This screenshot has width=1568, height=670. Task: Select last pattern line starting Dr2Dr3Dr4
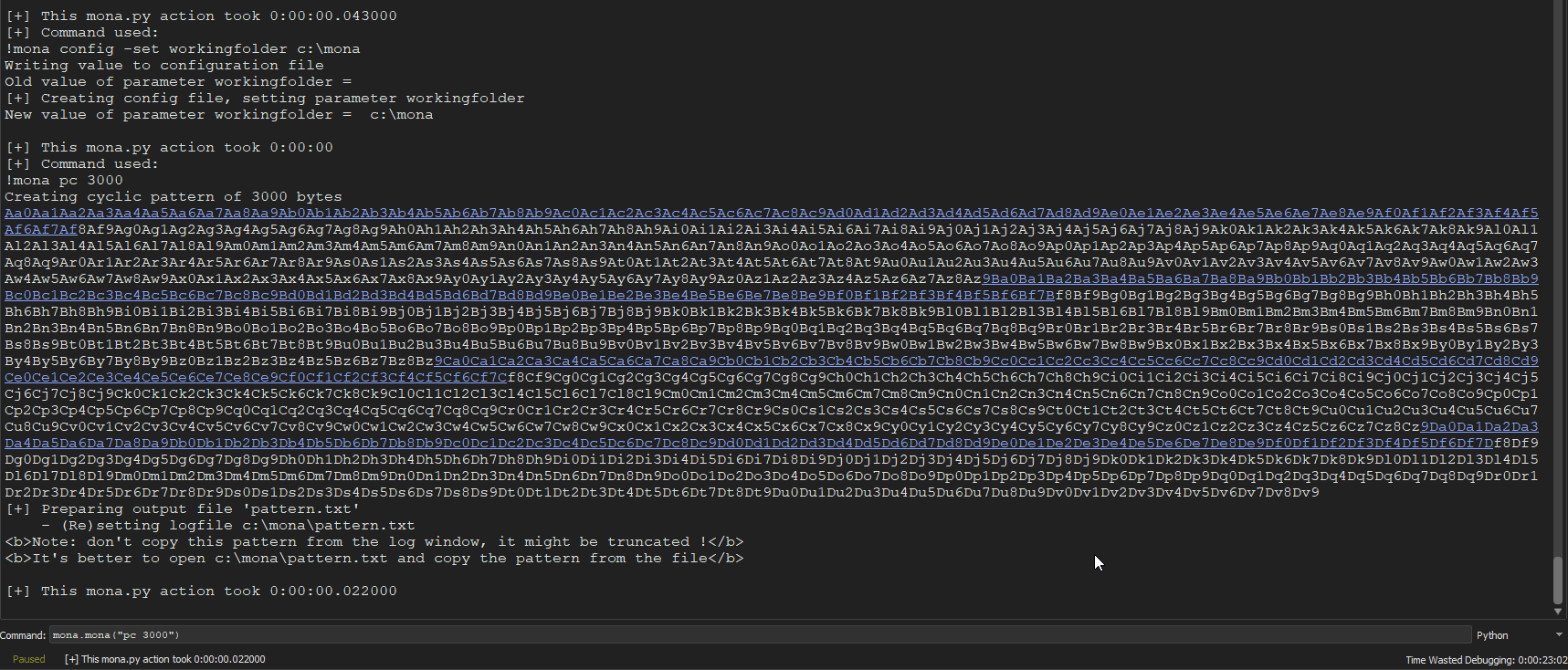coord(662,493)
